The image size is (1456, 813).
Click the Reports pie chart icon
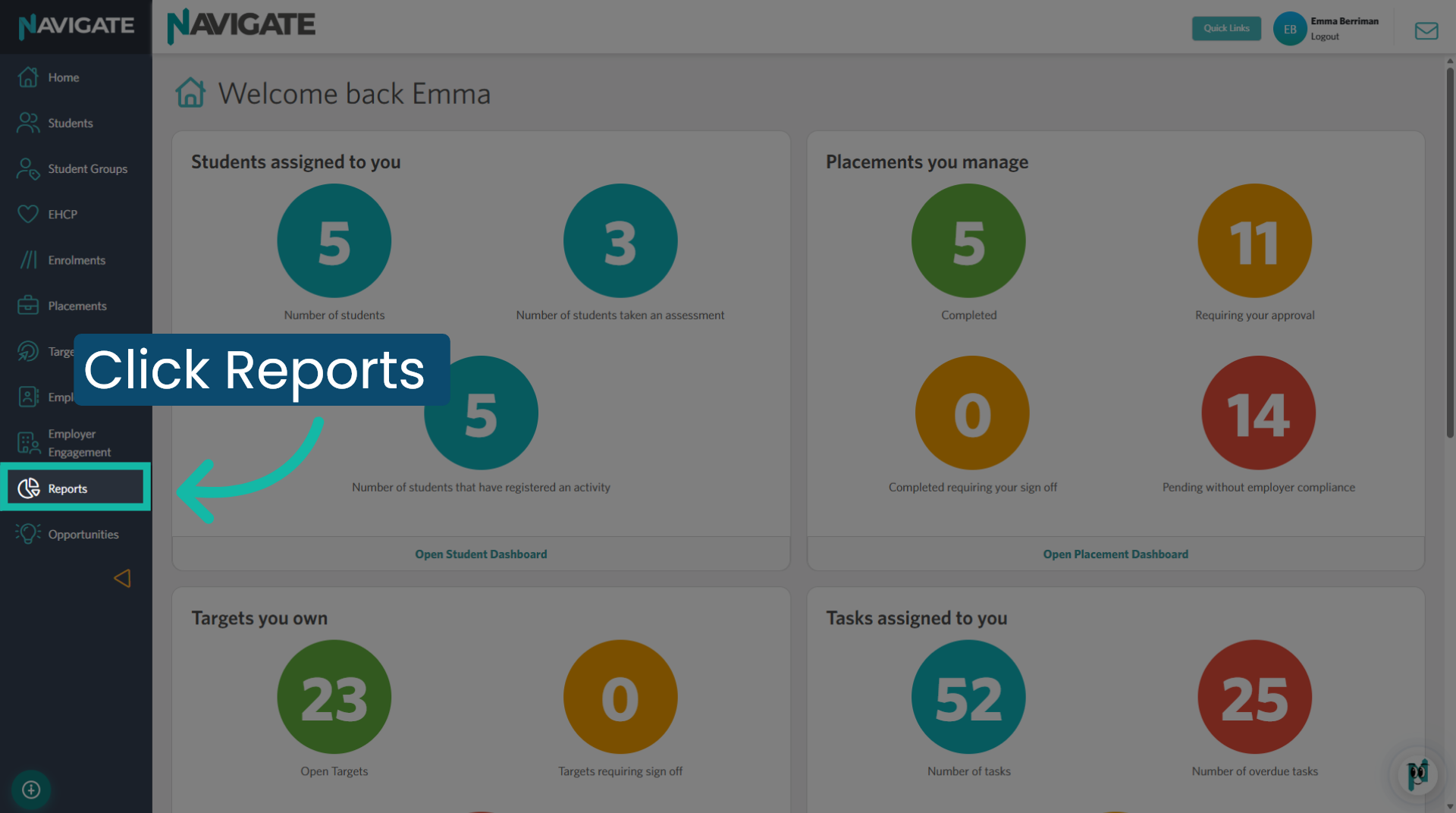pos(29,488)
